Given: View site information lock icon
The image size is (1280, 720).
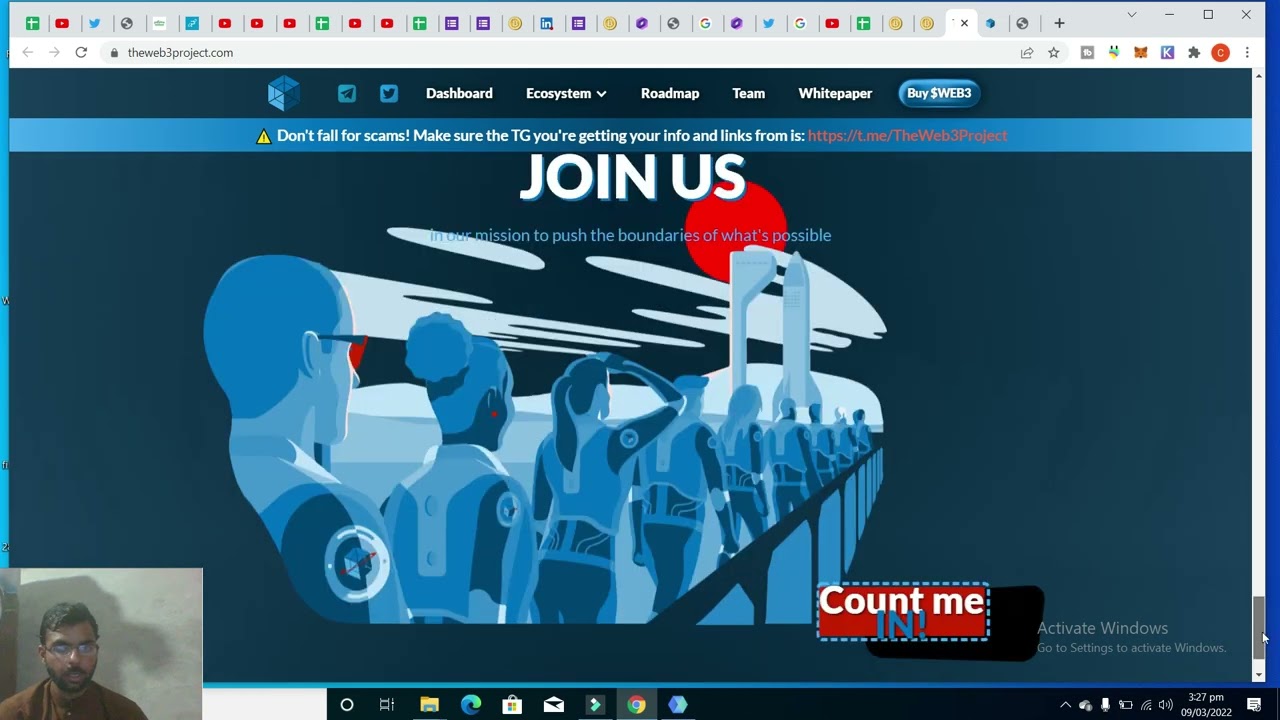Looking at the screenshot, I should pos(115,53).
